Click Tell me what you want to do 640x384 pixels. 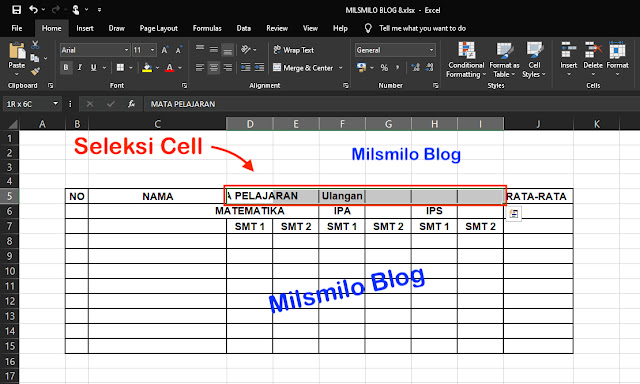tap(422, 28)
